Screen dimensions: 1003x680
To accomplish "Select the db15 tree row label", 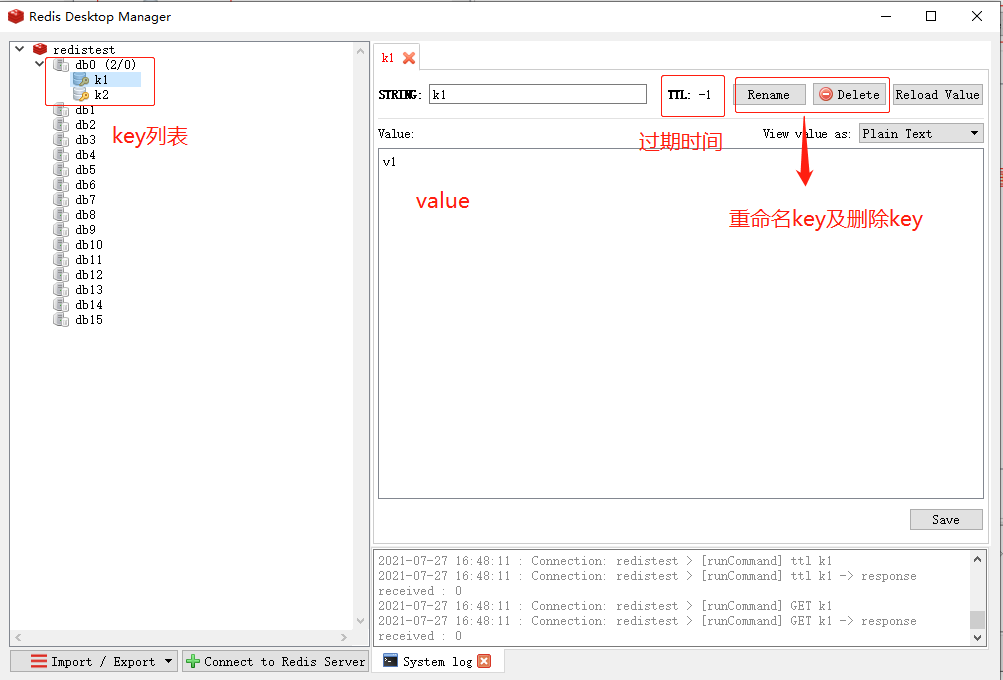I will pos(89,320).
